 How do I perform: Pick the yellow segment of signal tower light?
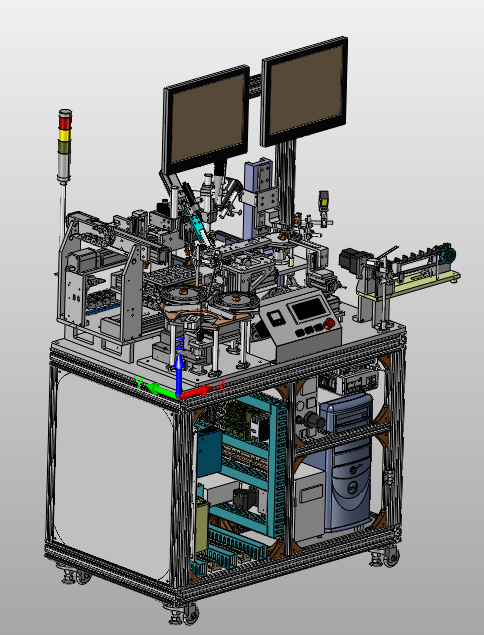coord(64,134)
